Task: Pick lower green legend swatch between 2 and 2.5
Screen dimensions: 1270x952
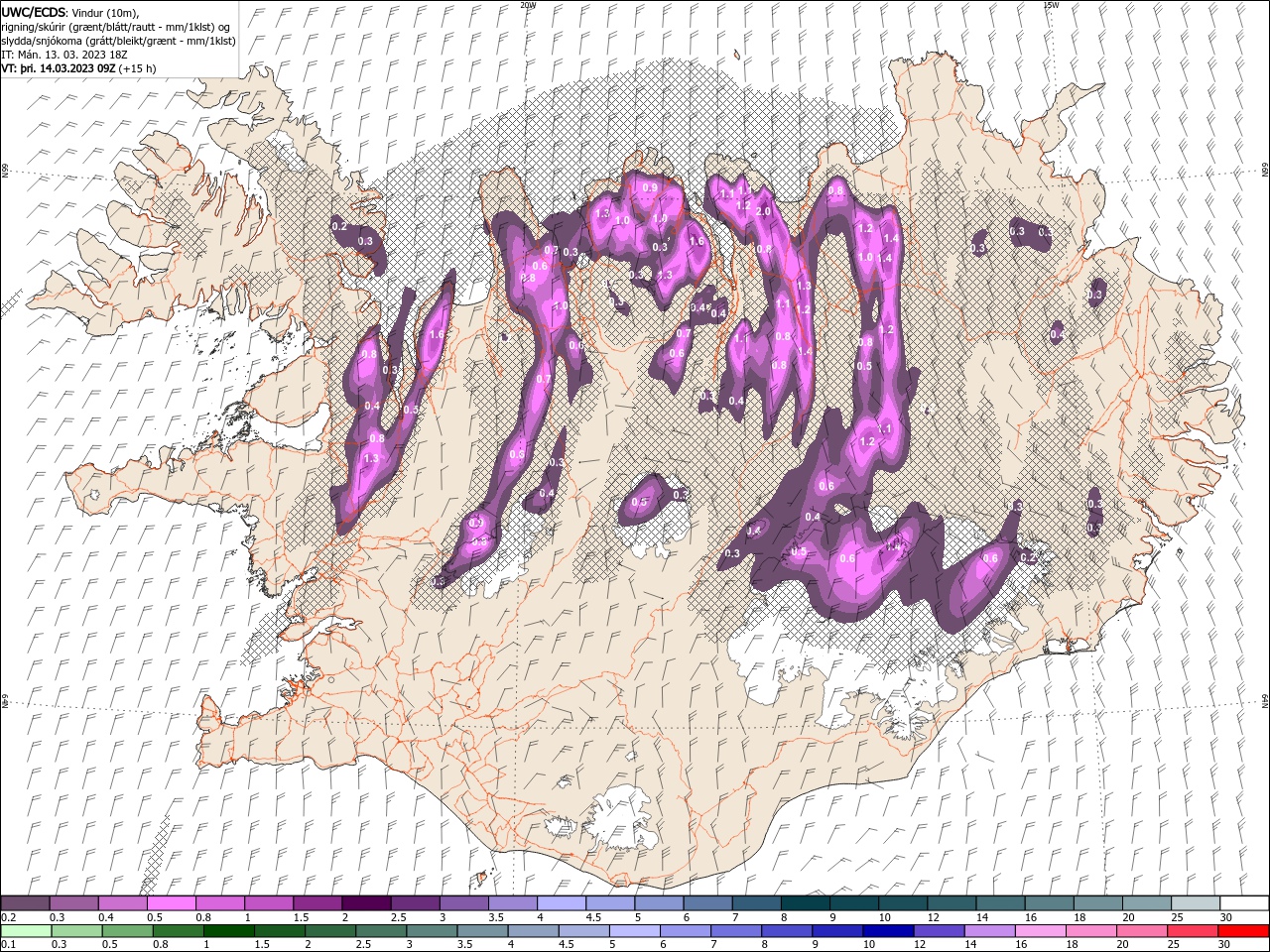Action: [330, 931]
